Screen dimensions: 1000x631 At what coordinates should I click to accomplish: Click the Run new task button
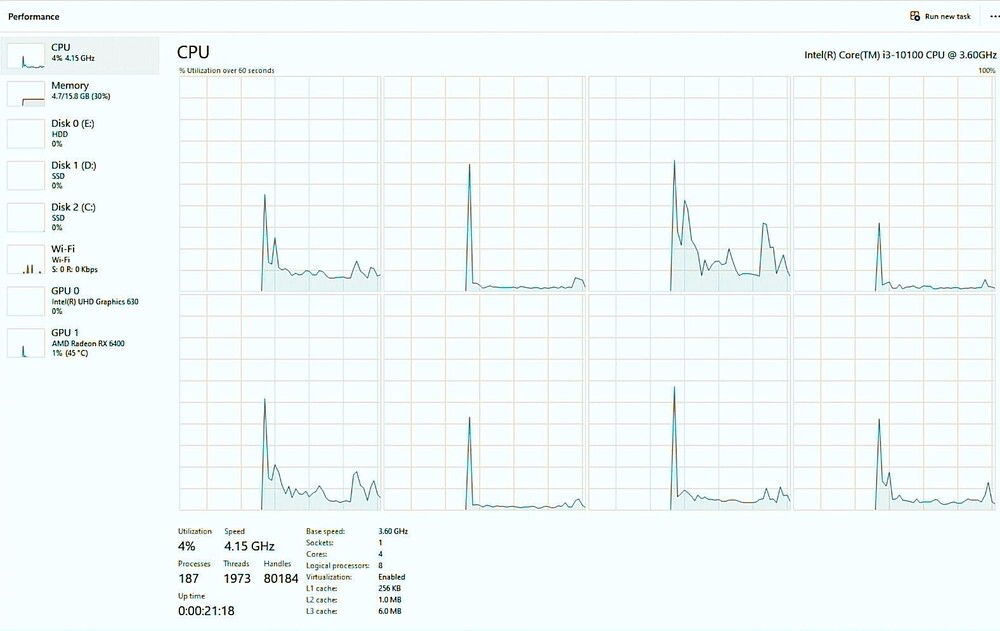point(947,16)
